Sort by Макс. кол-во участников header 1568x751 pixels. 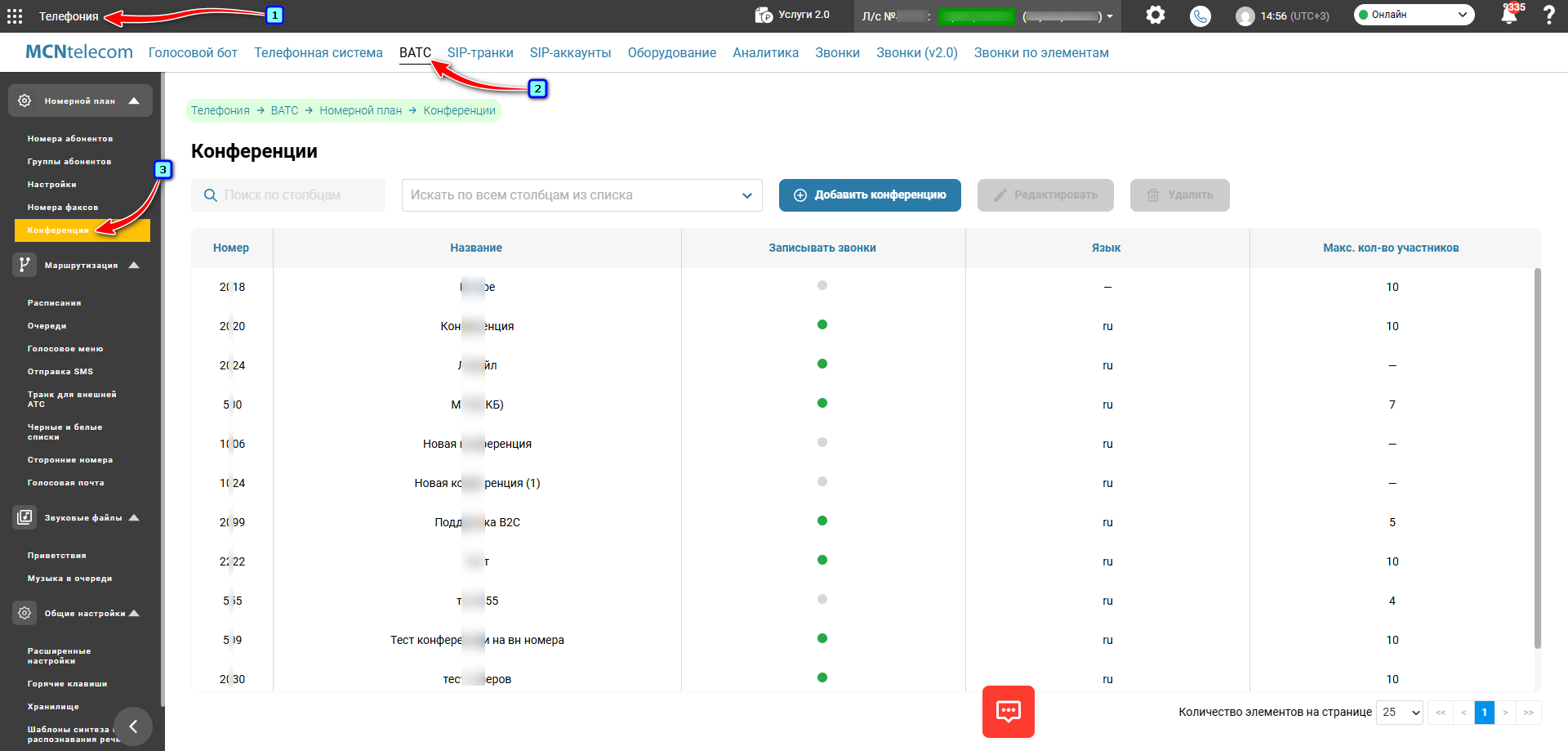click(1391, 248)
